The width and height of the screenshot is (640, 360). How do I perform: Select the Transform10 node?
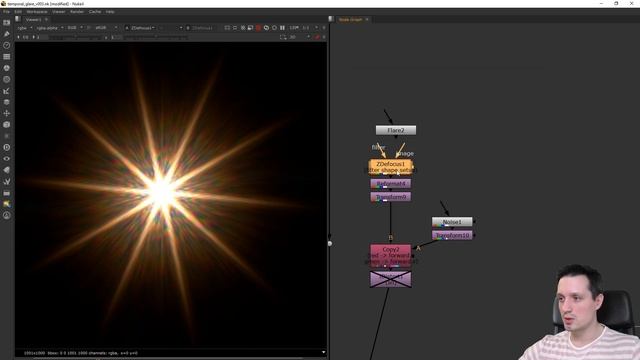[452, 235]
